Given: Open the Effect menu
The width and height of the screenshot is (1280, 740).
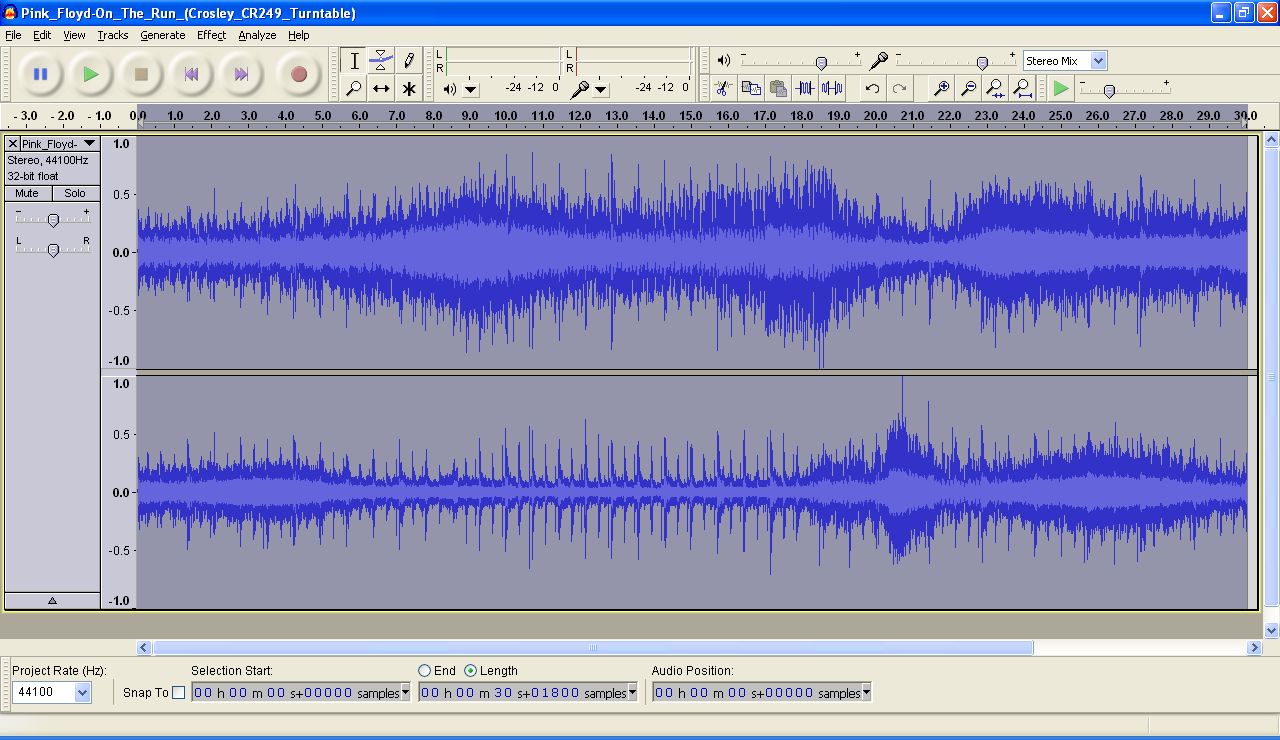Looking at the screenshot, I should pyautogui.click(x=211, y=35).
